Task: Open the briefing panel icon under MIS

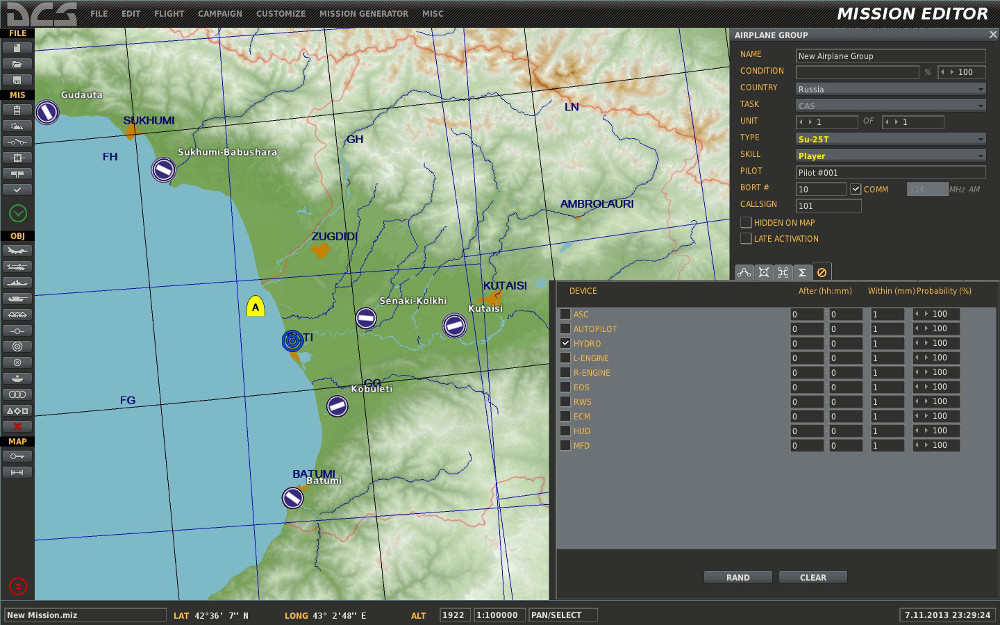Action: (x=17, y=110)
